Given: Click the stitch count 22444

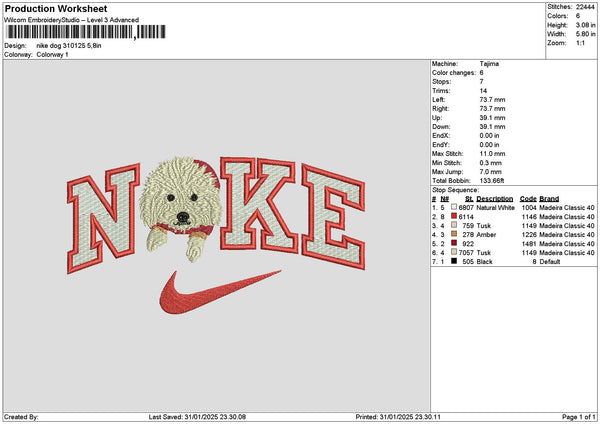Looking at the screenshot, I should (585, 7).
